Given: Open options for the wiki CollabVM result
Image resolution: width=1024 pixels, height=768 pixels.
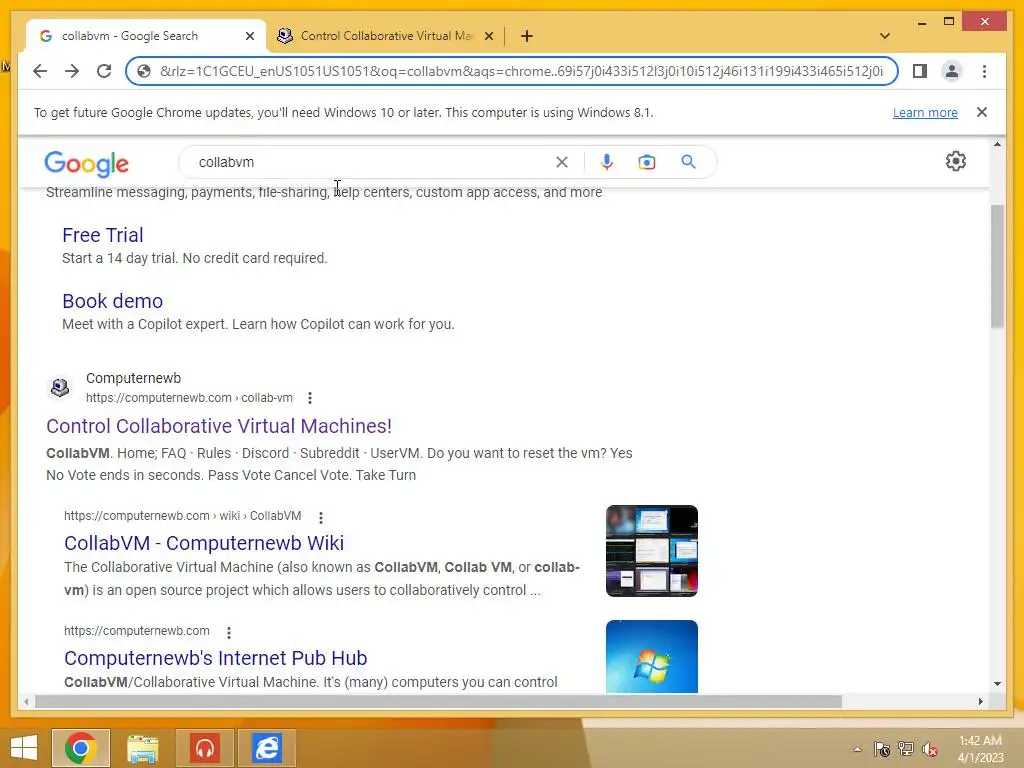Looking at the screenshot, I should point(321,517).
